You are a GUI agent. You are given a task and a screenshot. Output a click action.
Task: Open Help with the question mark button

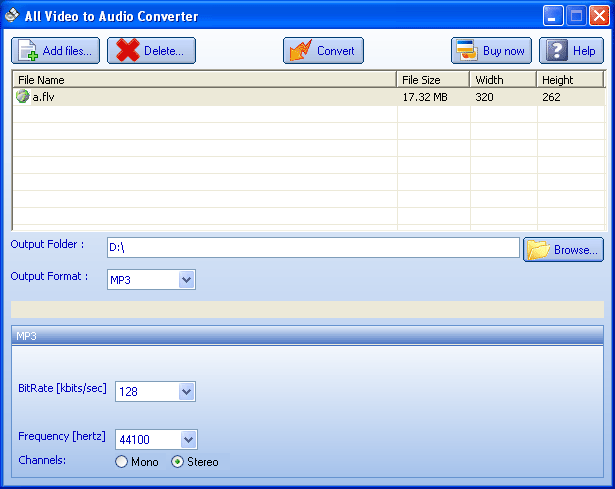[571, 51]
